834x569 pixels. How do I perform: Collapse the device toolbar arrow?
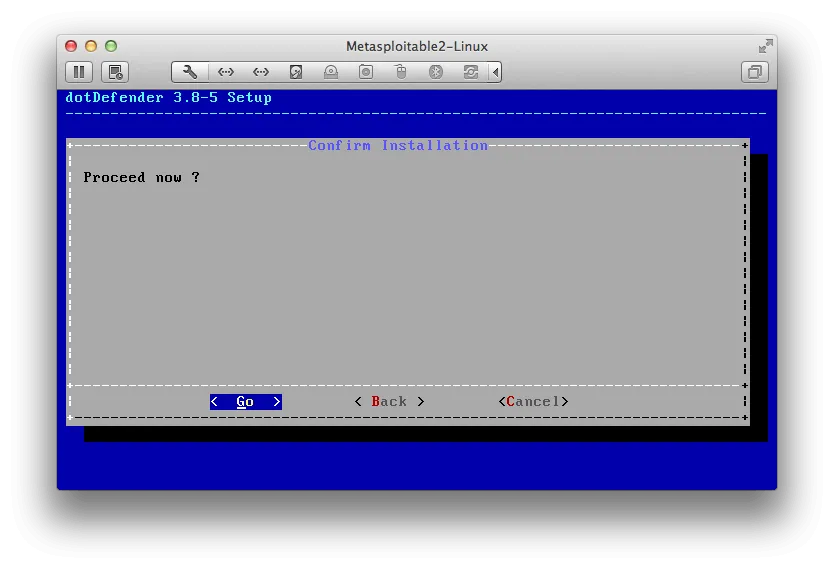pyautogui.click(x=495, y=72)
